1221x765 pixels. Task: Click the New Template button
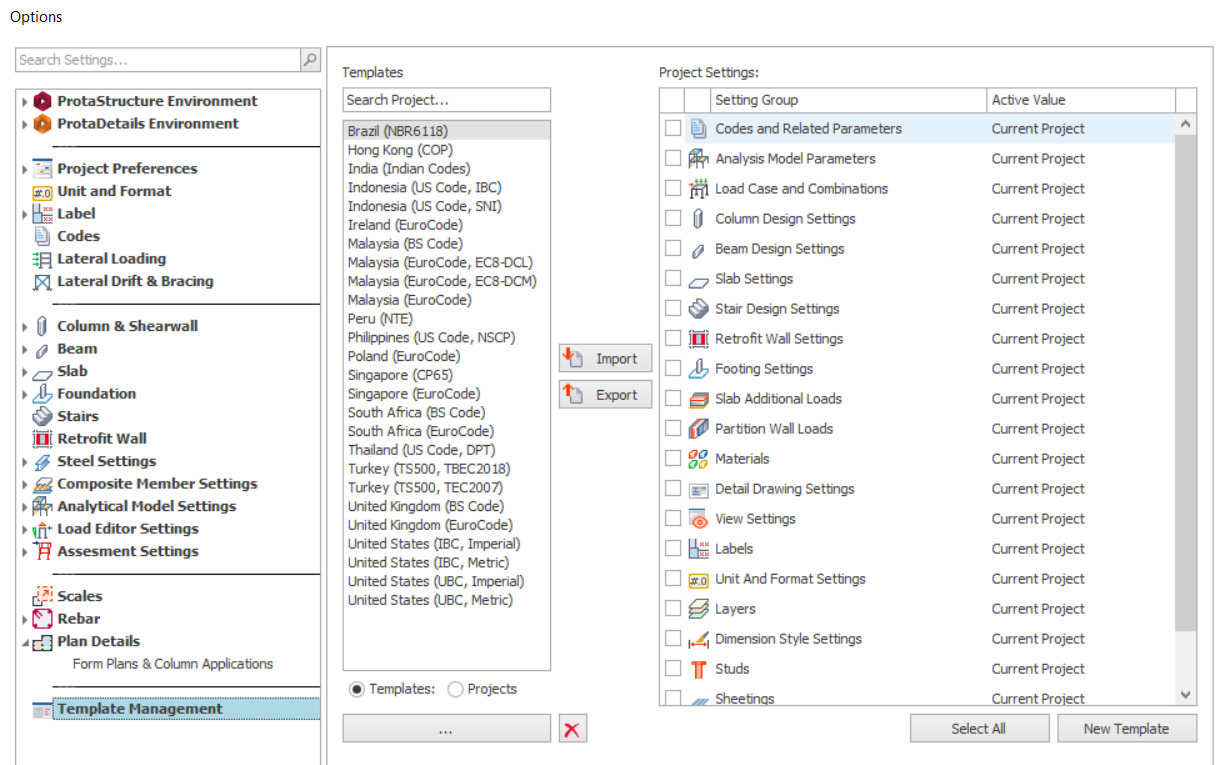tap(1126, 729)
